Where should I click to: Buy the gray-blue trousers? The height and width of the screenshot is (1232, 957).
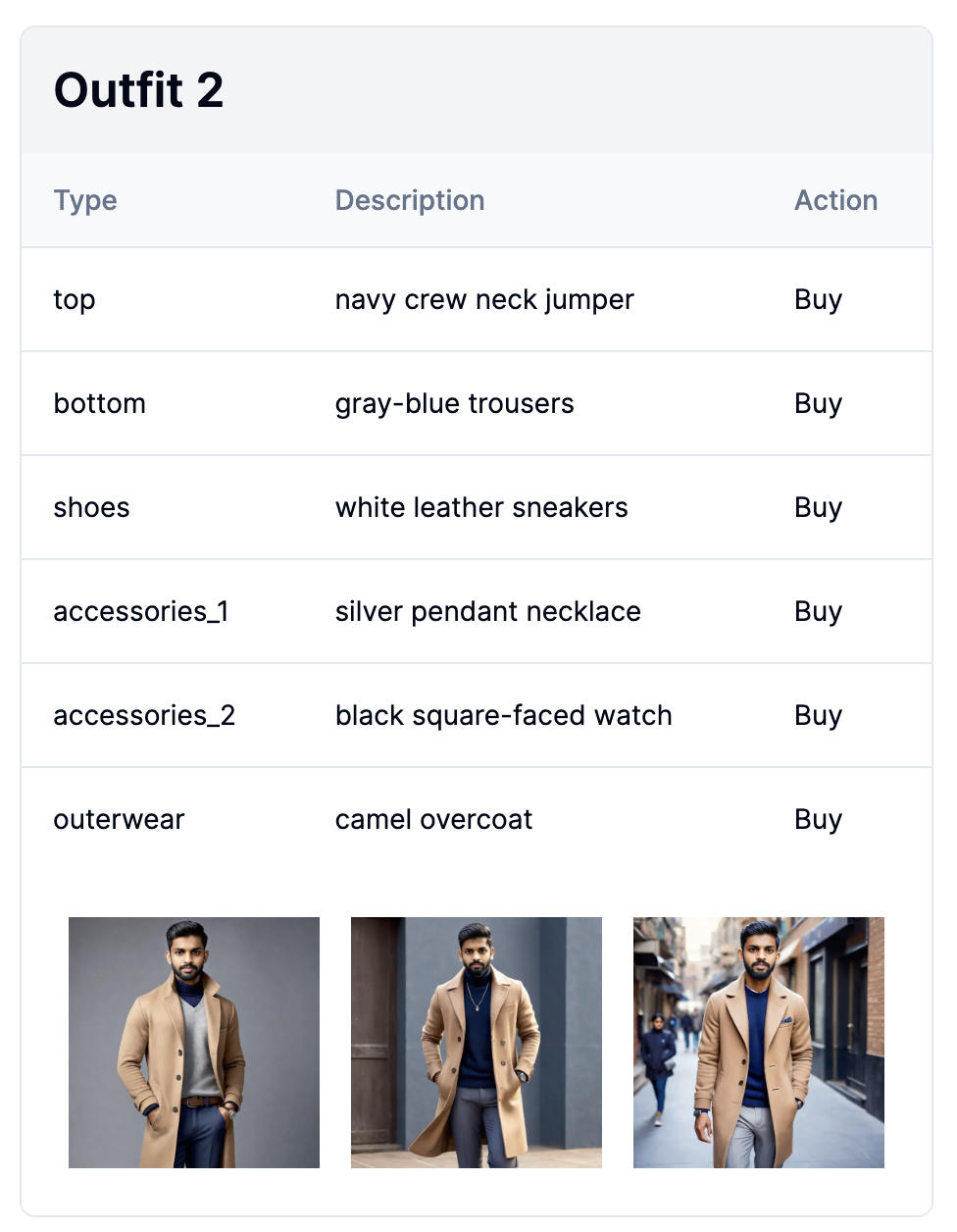[x=818, y=404]
